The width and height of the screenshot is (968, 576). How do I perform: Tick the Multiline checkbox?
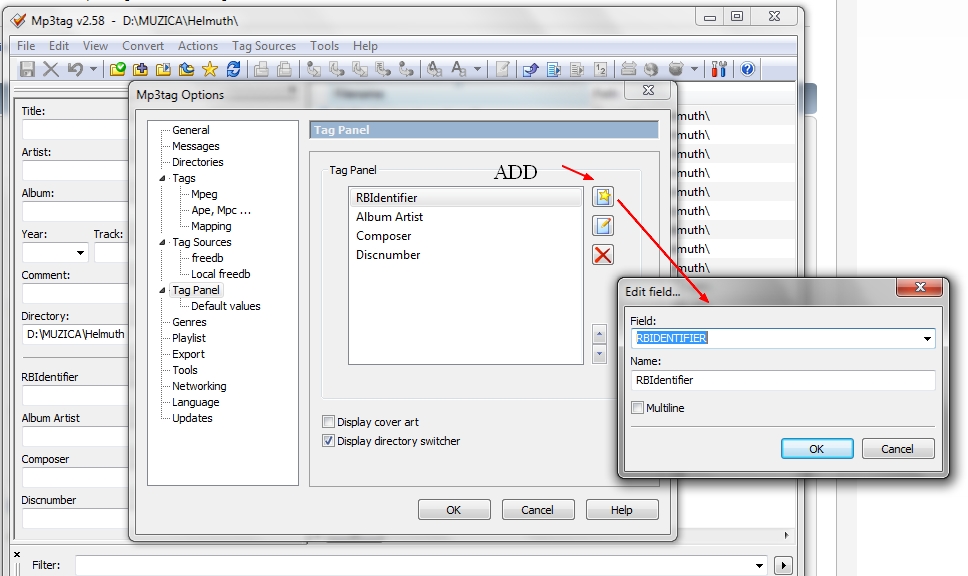[638, 407]
